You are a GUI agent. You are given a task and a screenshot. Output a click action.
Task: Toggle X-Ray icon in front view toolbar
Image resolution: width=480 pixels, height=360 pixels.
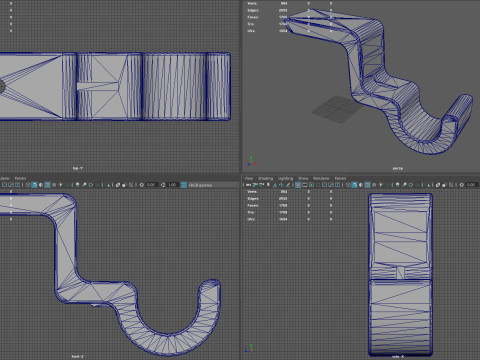[117, 185]
